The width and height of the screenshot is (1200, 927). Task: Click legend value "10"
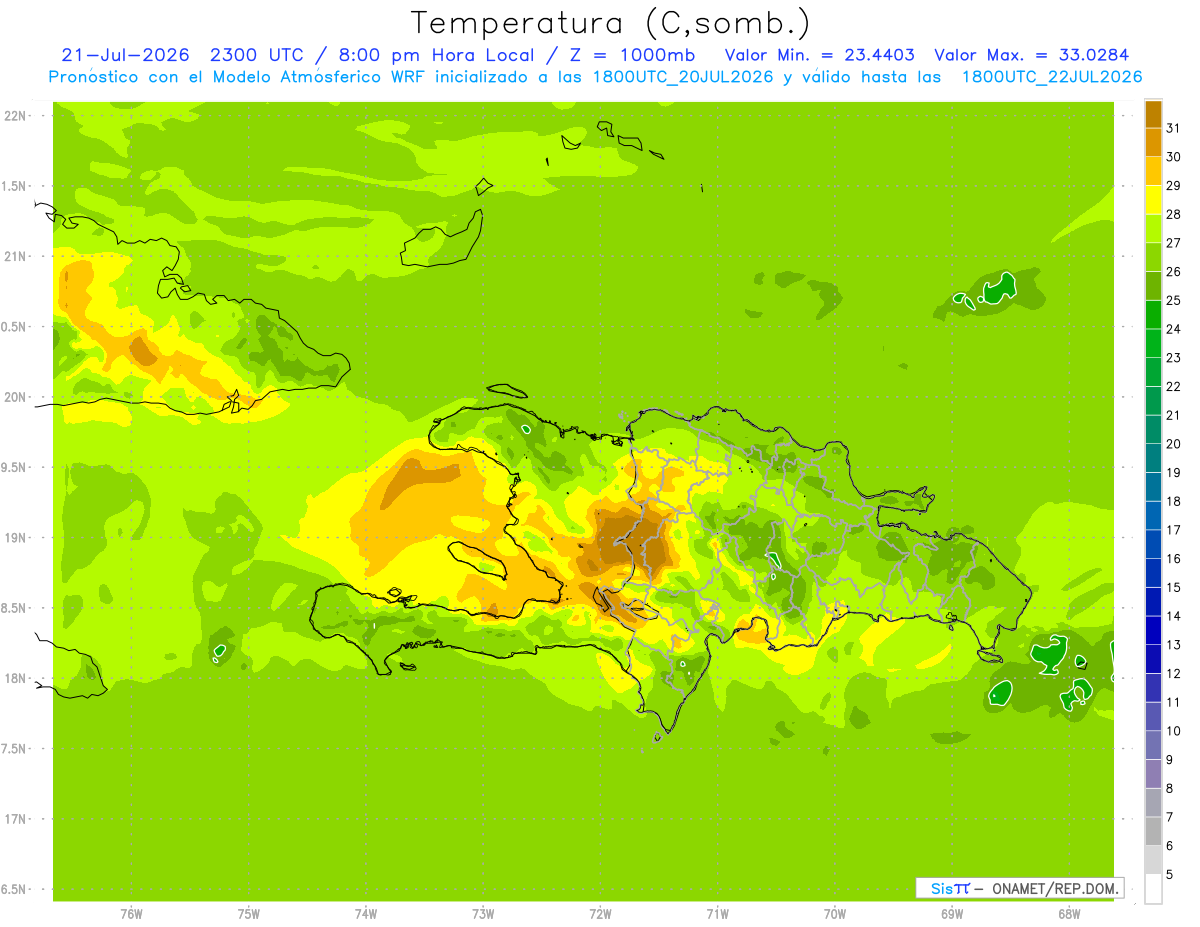[x=1174, y=731]
